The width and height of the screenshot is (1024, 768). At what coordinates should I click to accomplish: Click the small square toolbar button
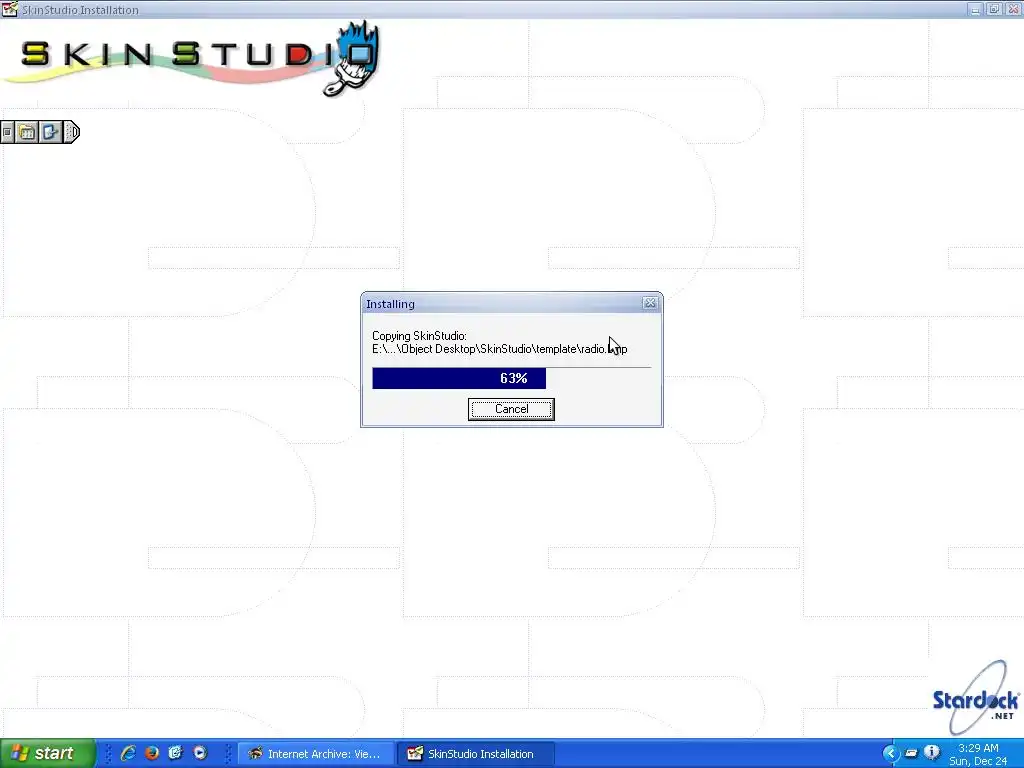[x=7, y=133]
